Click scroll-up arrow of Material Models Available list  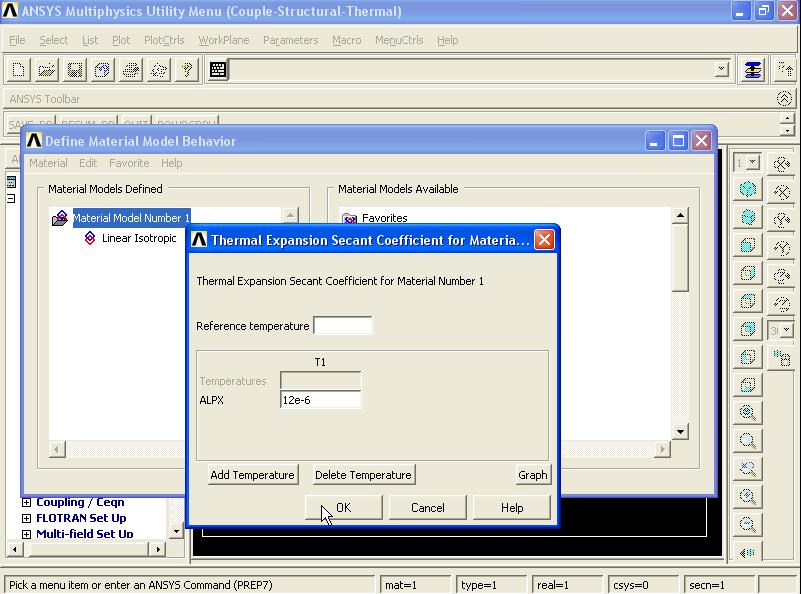tap(680, 216)
